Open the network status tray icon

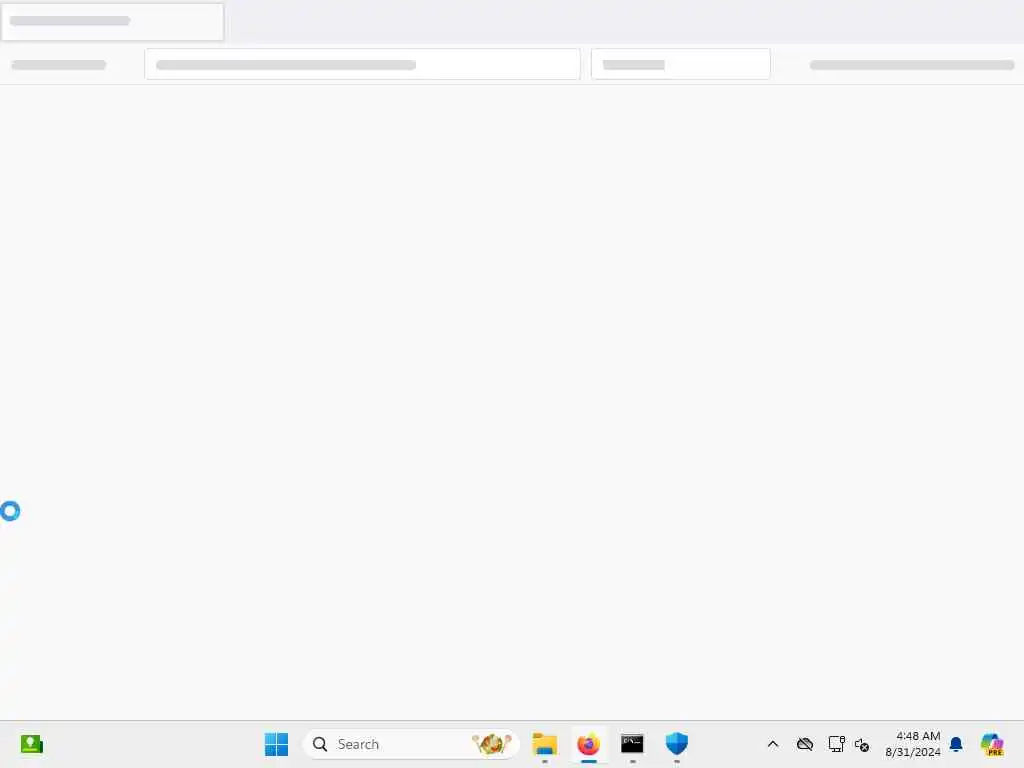point(836,744)
